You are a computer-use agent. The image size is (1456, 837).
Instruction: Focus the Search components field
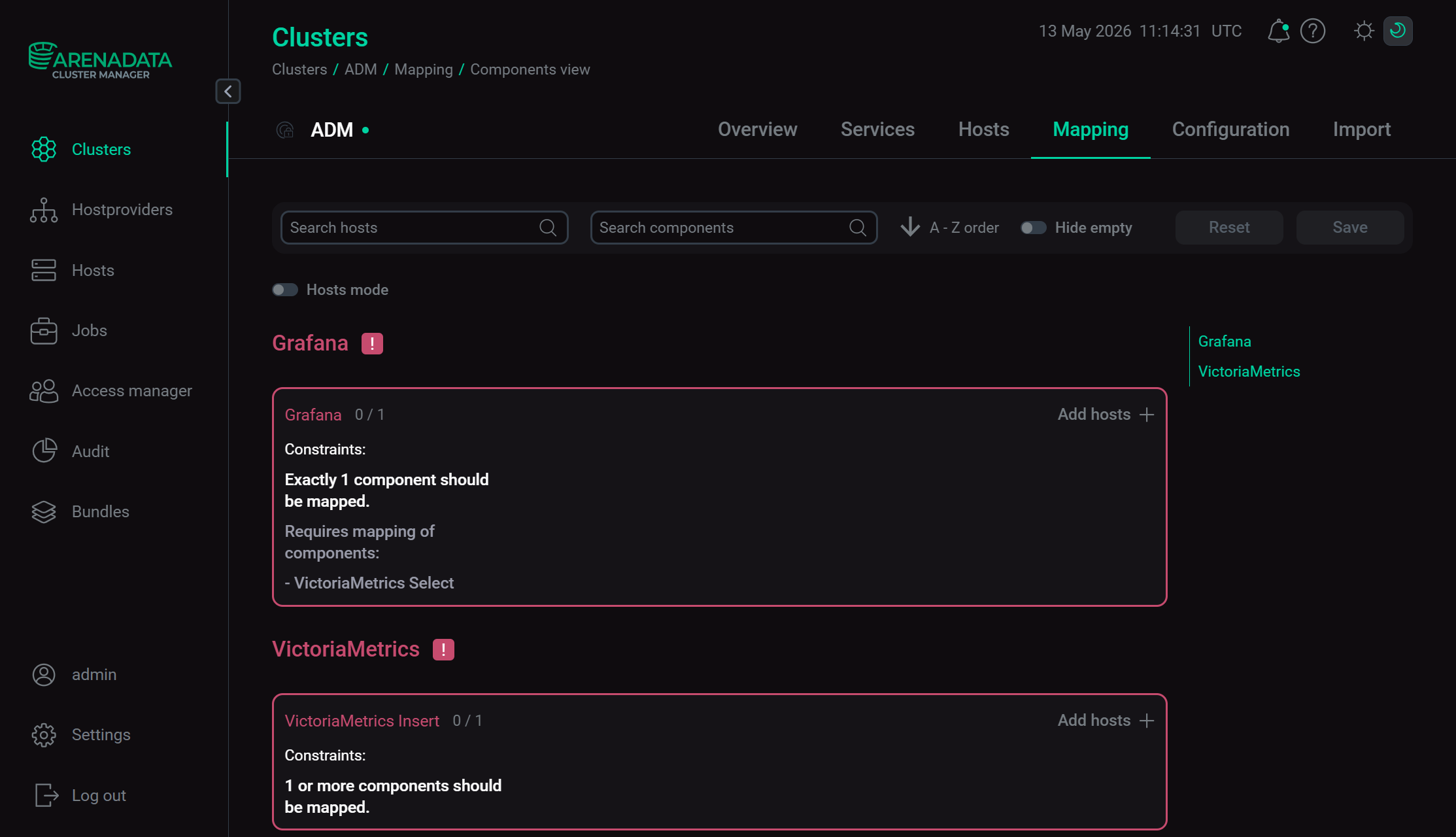point(734,228)
